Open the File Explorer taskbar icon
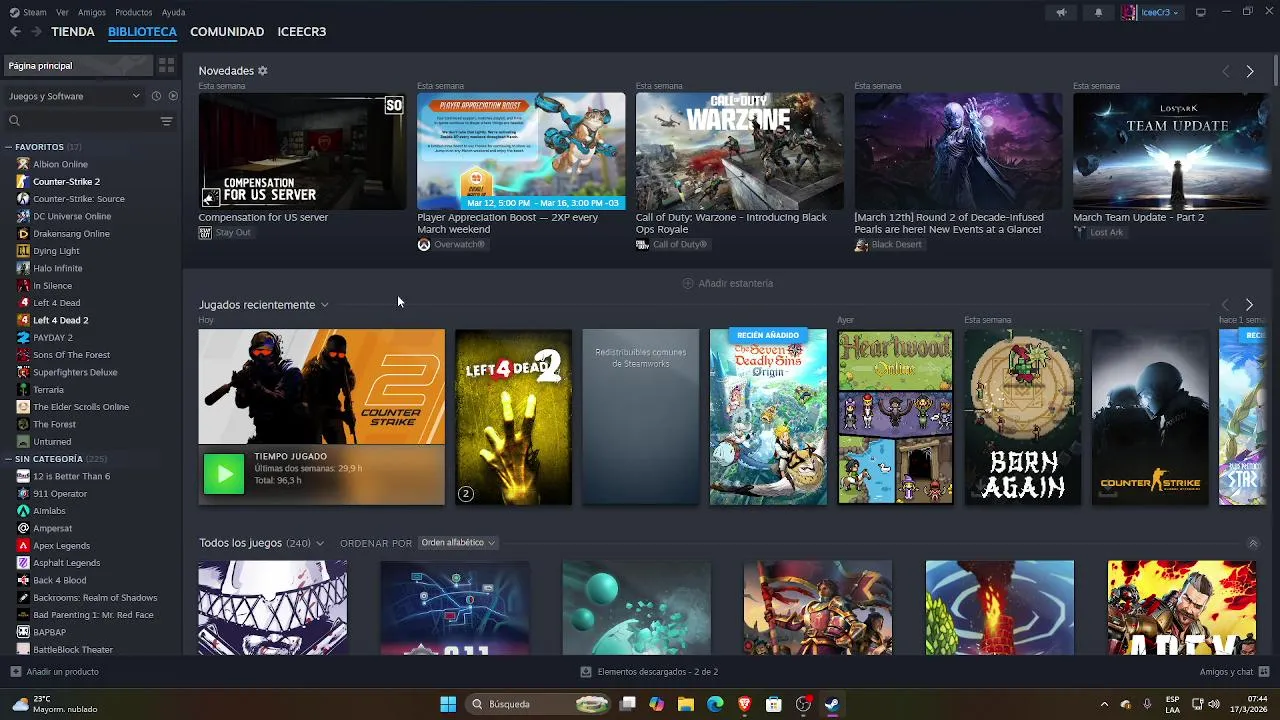The height and width of the screenshot is (720, 1280). coord(686,704)
